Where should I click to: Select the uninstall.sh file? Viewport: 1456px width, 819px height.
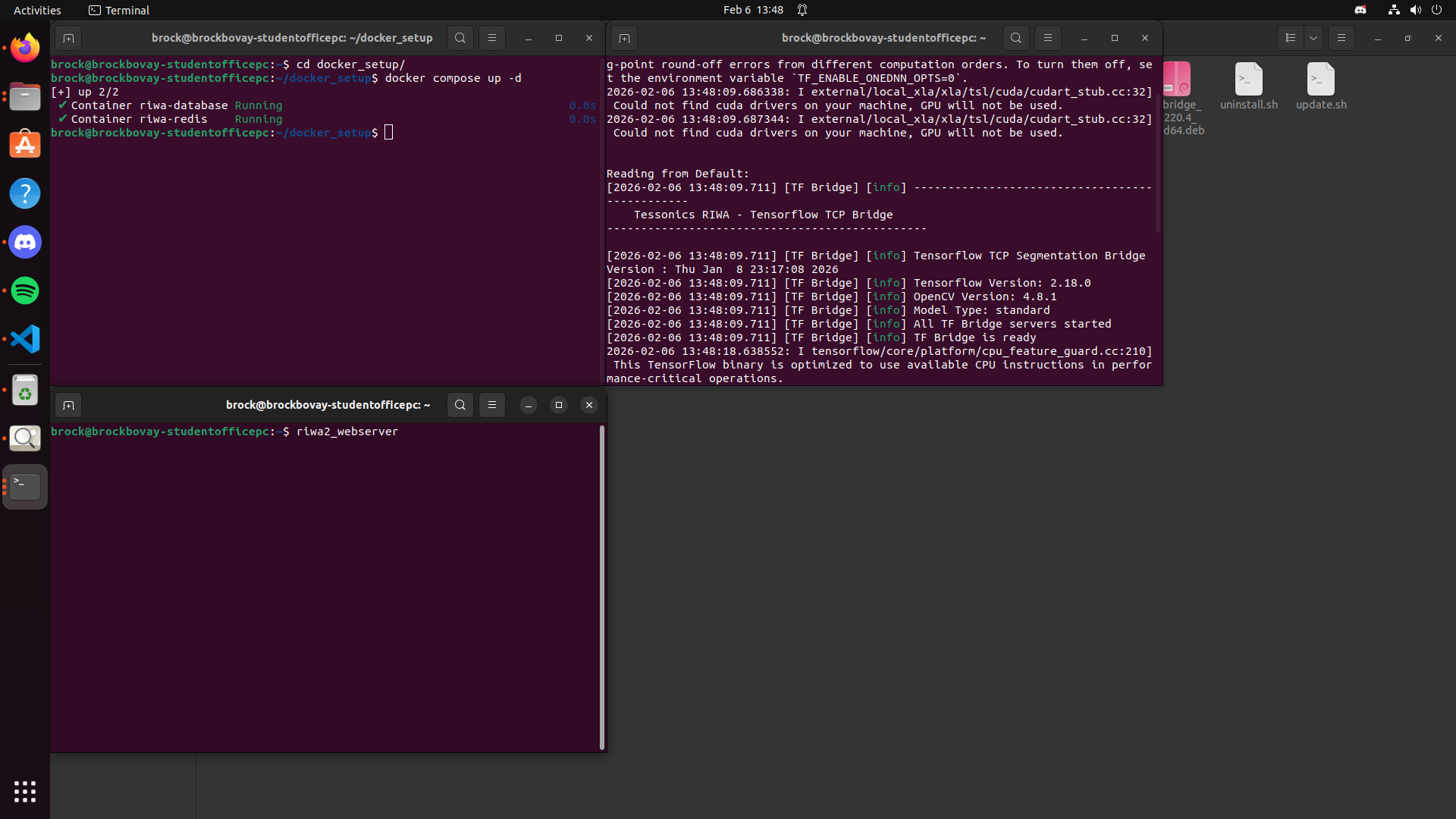tap(1249, 86)
